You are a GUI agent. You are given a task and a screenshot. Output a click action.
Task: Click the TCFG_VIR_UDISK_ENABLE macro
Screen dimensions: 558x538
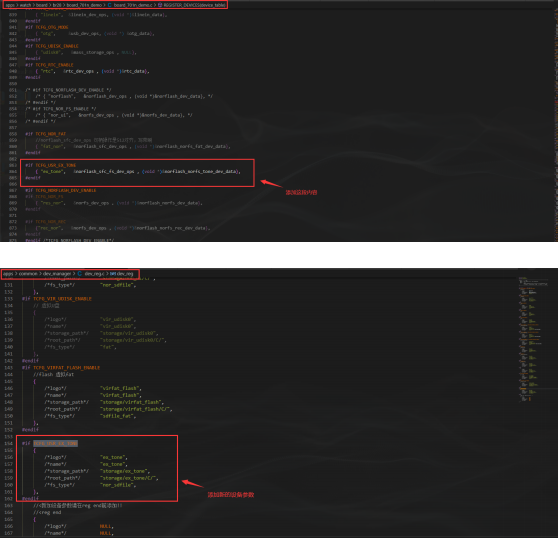pos(62,299)
